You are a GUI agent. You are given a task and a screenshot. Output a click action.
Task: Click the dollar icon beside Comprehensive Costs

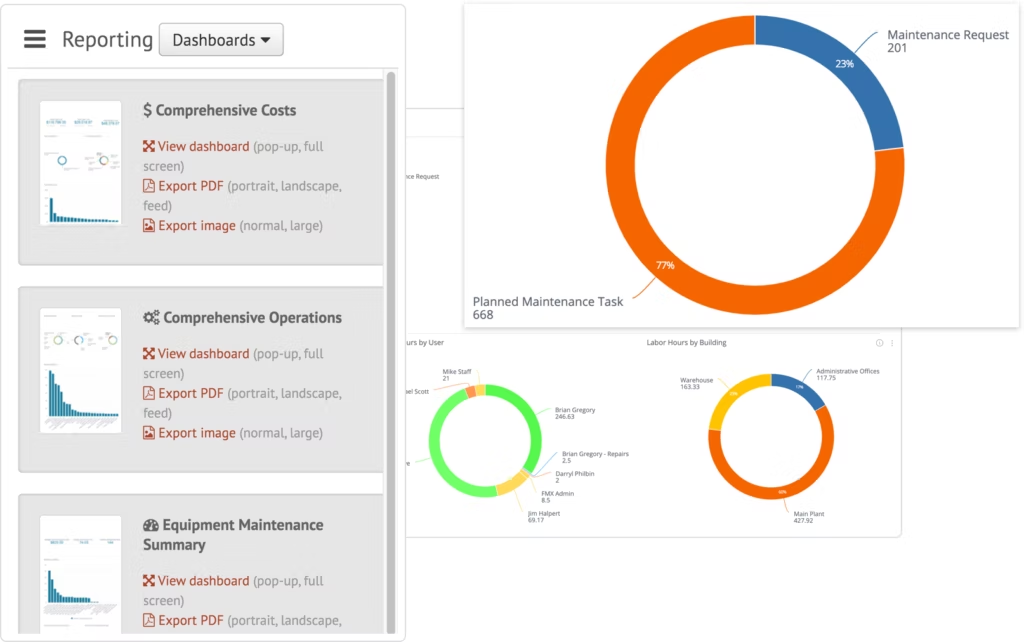point(149,110)
